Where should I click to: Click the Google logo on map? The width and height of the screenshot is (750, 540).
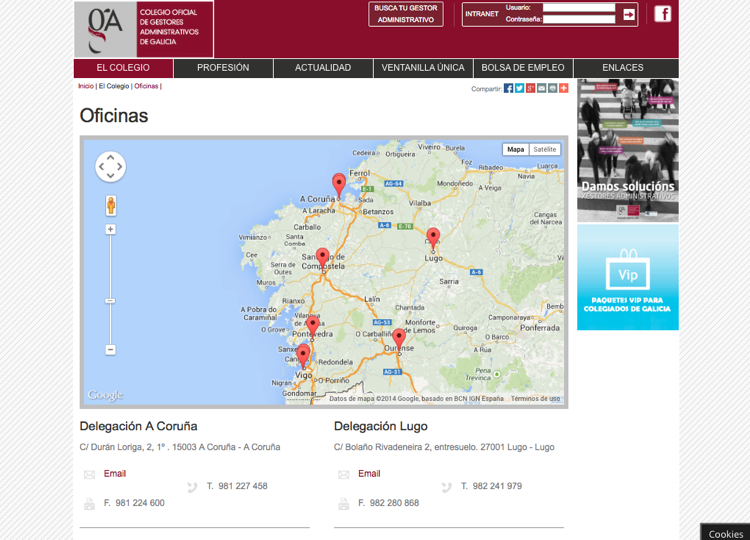[105, 395]
